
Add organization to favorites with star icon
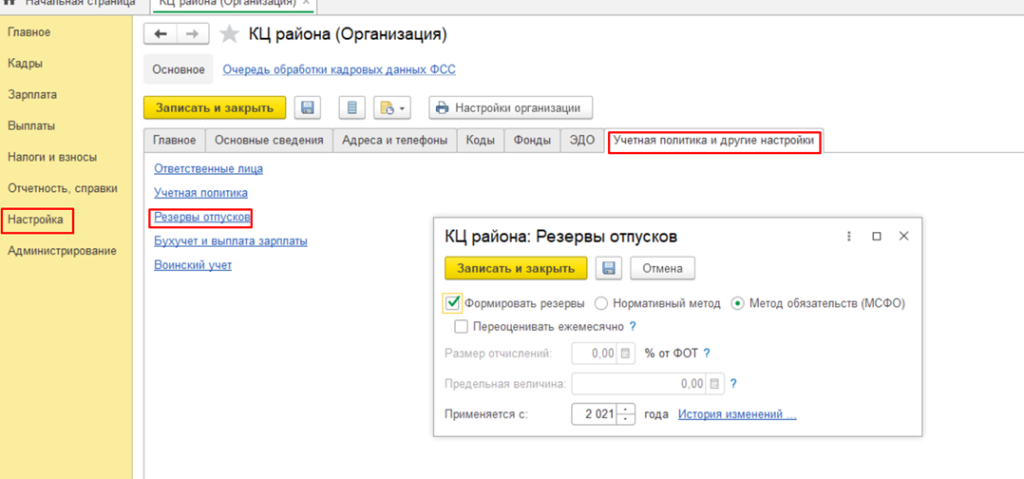(230, 35)
